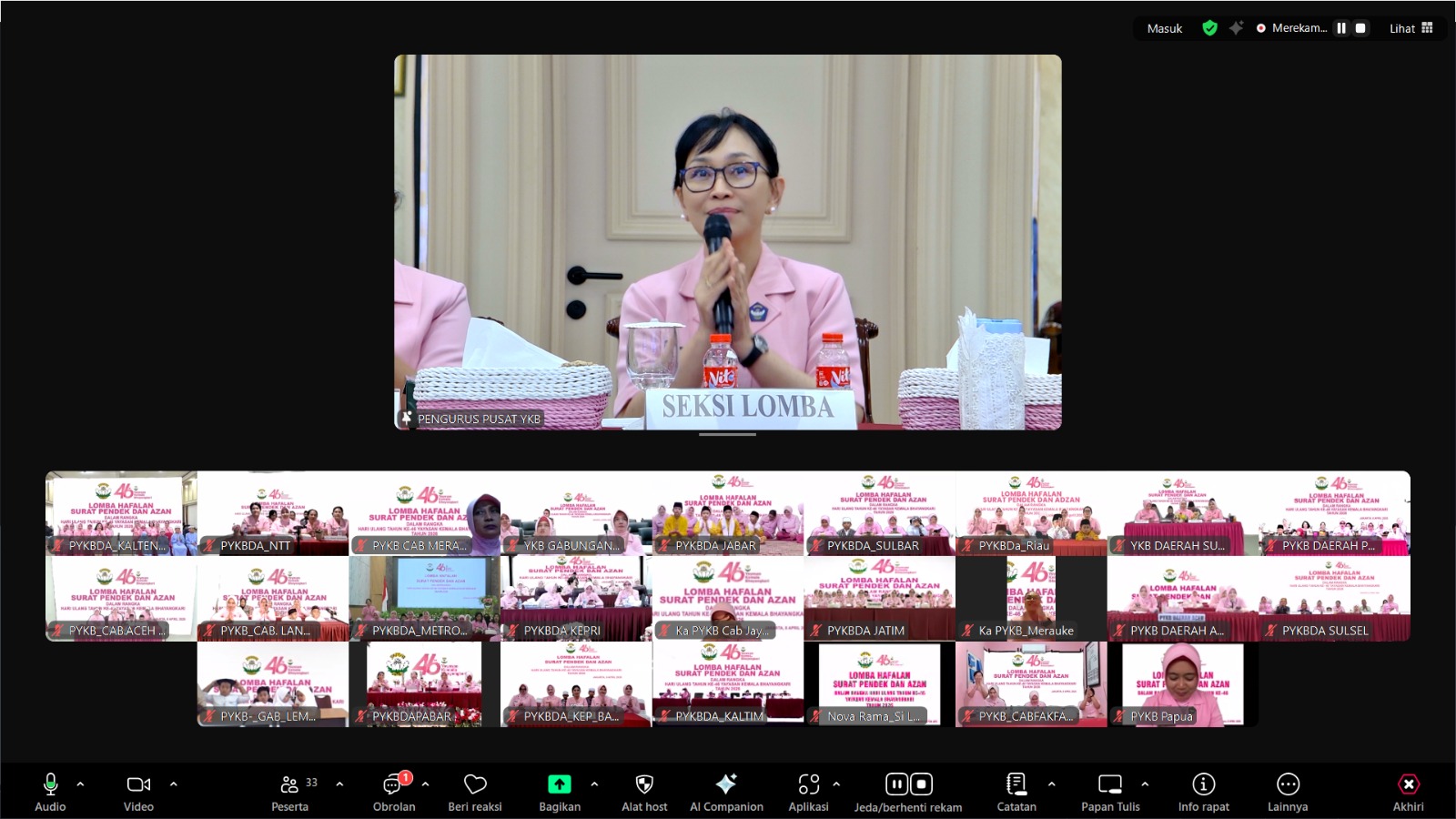The width and height of the screenshot is (1456, 819).
Task: Stop recording in the top recording bar
Action: 1360,28
